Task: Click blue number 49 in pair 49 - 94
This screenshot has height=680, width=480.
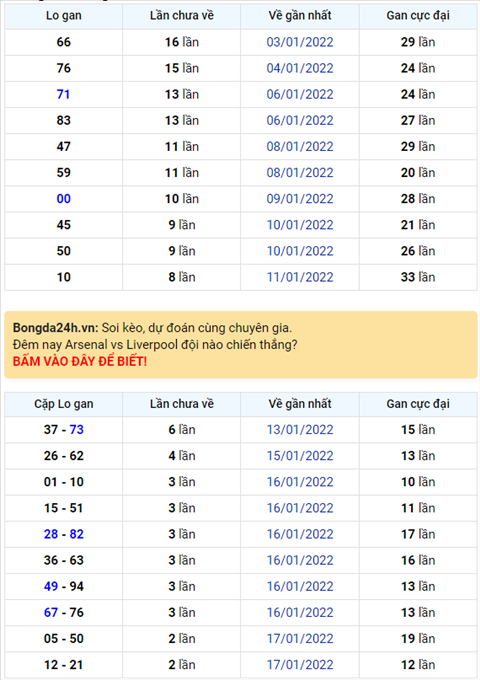Action: (51, 586)
